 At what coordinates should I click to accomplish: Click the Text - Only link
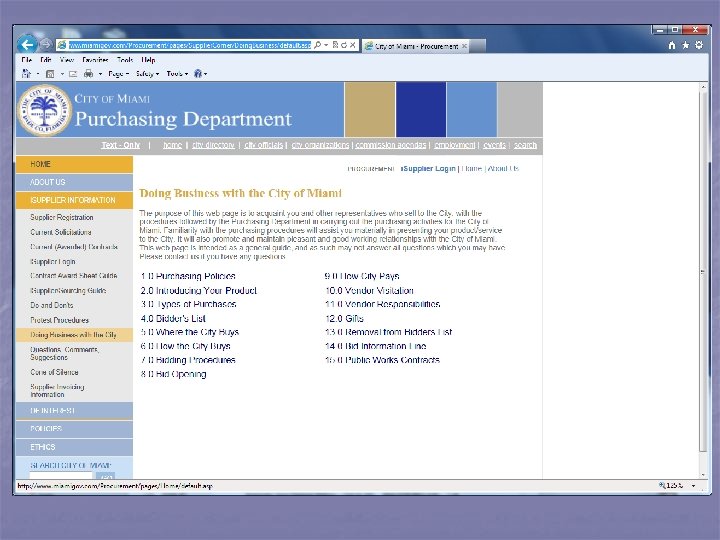click(120, 145)
